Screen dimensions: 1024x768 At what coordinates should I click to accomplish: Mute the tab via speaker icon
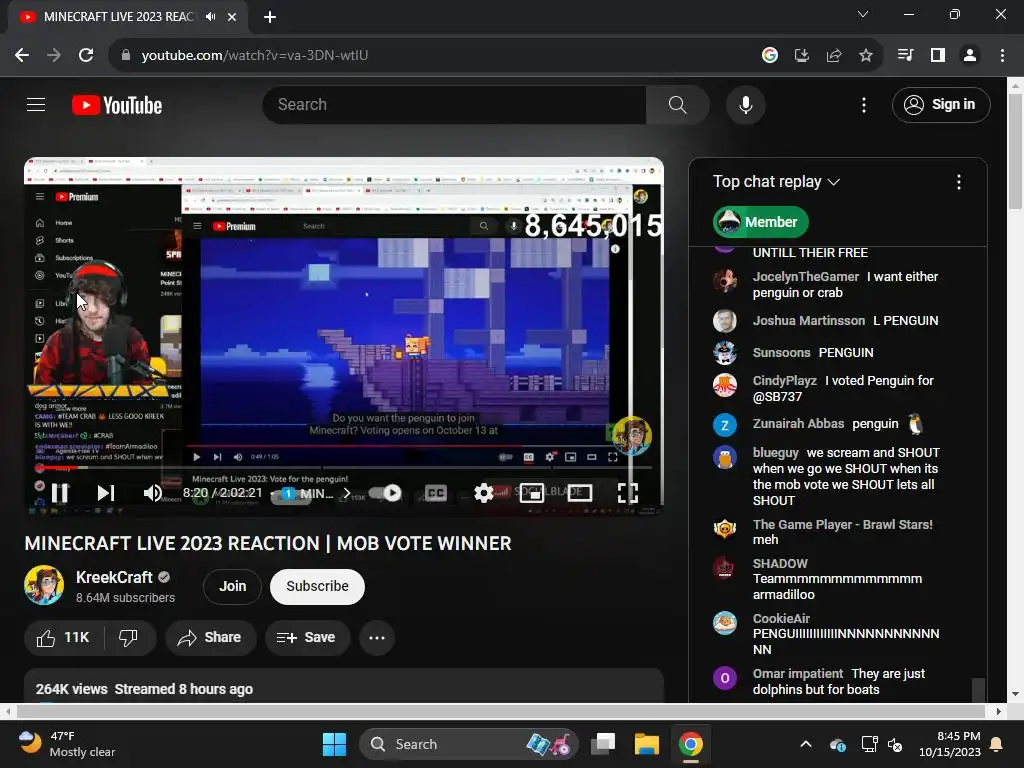click(210, 17)
